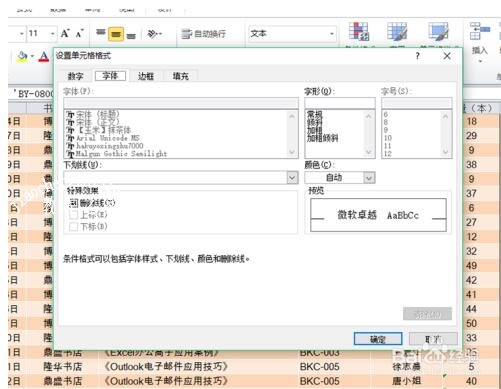Open the 颜色 自动 color dropdown
Screen dimensions: 501x389
(369, 178)
